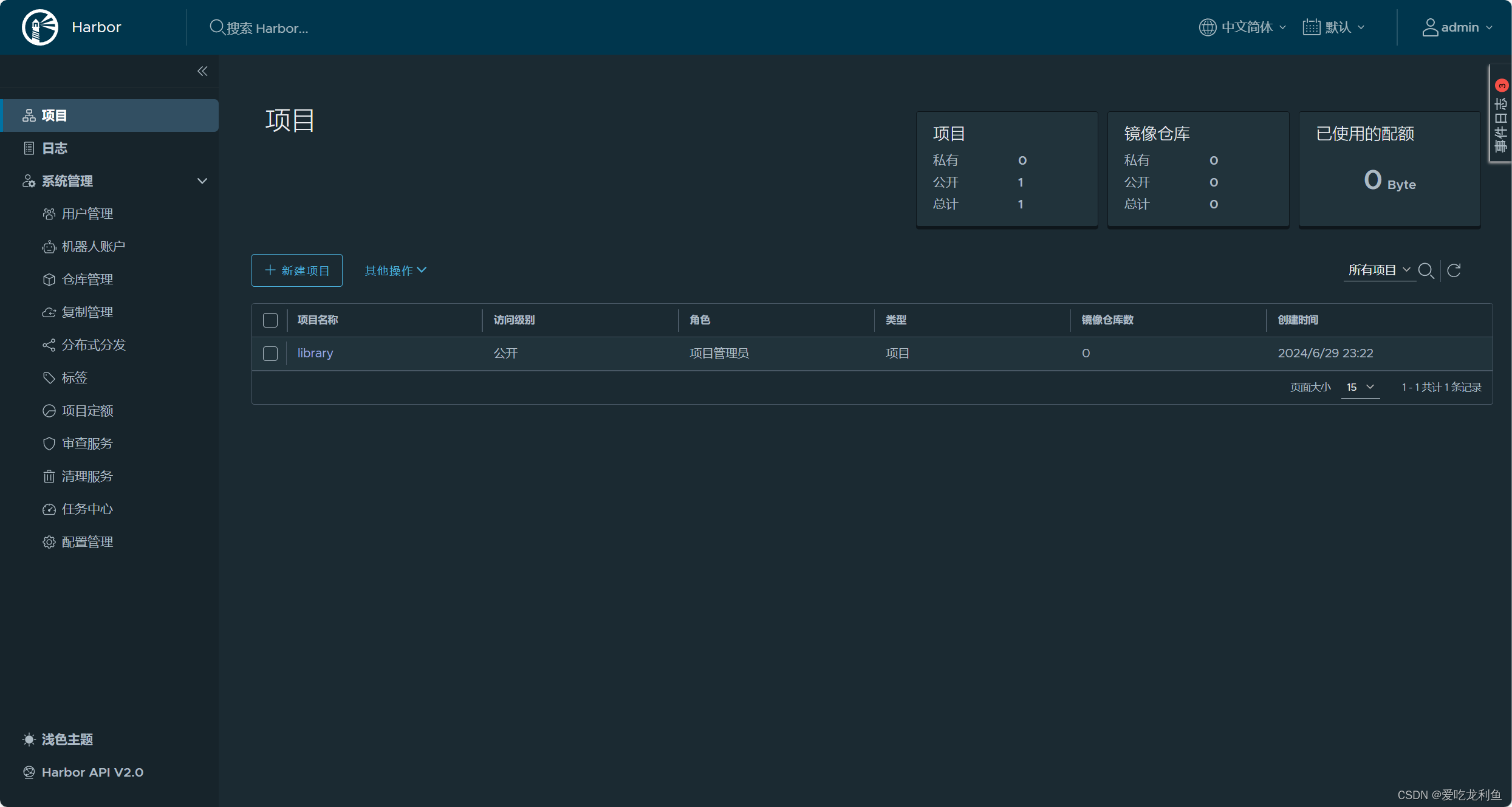
Task: Sort by 访问级别 column header
Action: pyautogui.click(x=514, y=320)
